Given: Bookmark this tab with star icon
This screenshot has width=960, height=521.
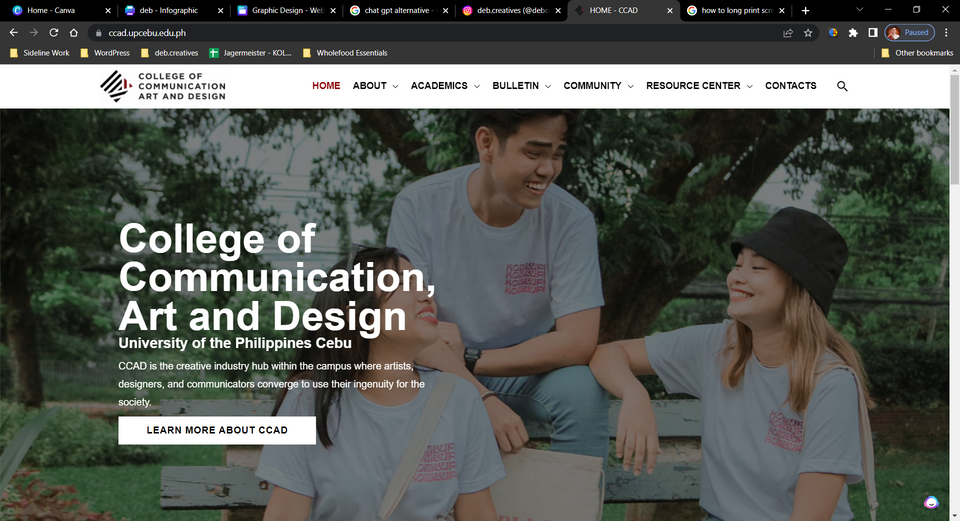Looking at the screenshot, I should 808,33.
